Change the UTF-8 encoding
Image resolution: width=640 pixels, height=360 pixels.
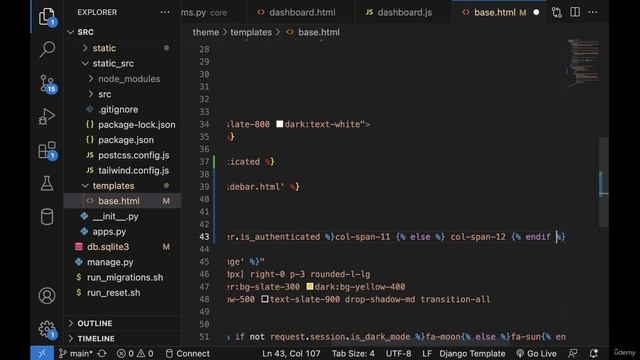pyautogui.click(x=398, y=353)
